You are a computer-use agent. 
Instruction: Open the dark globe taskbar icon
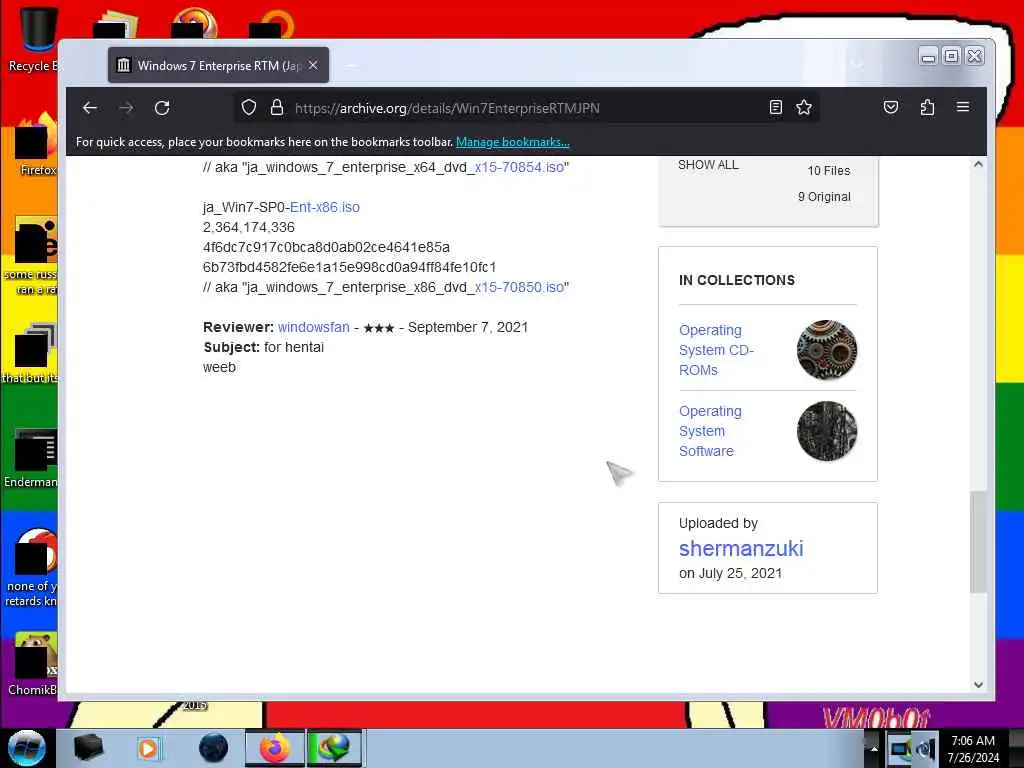click(213, 748)
